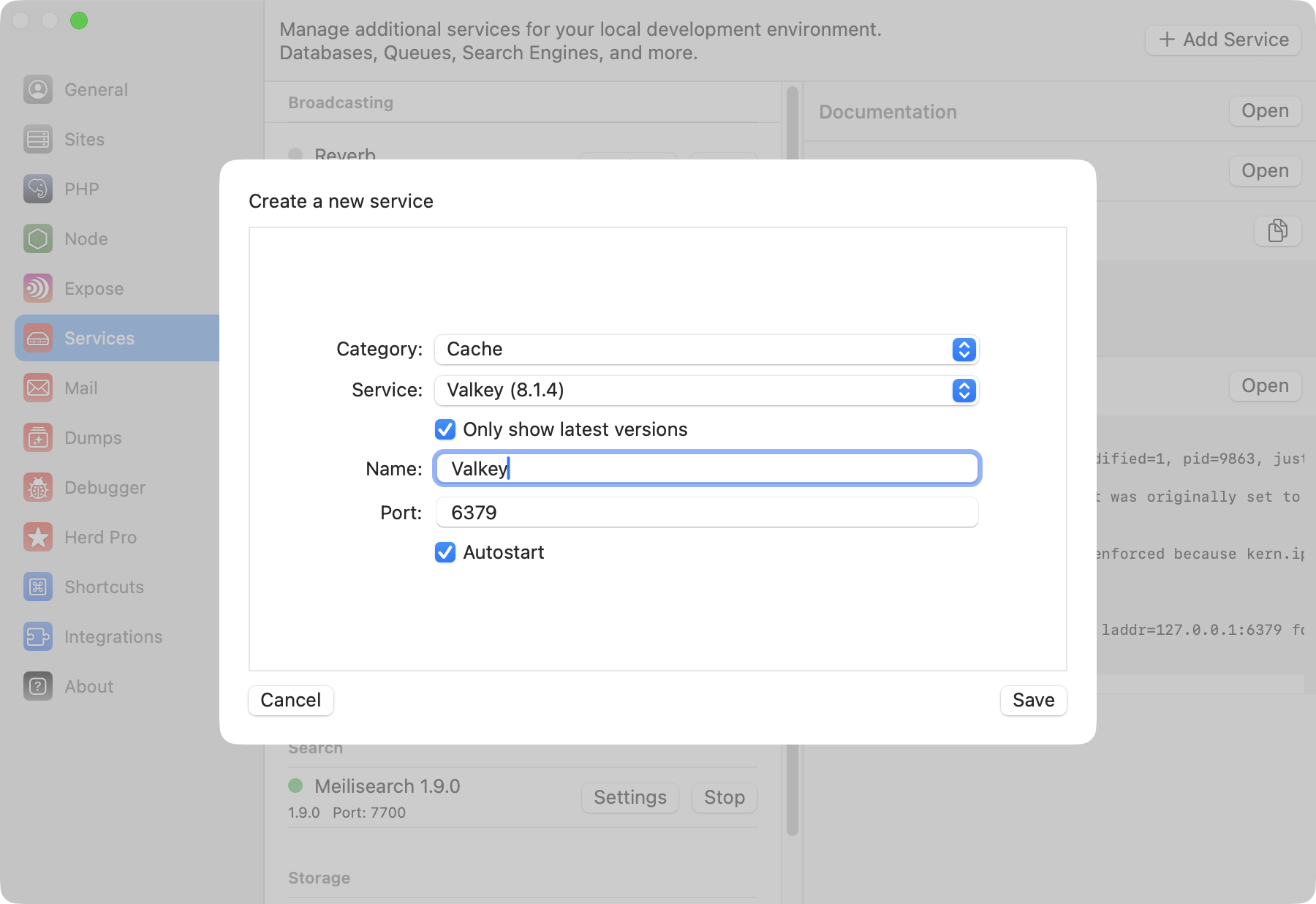The height and width of the screenshot is (904, 1316).
Task: Open Herd Pro via the star icon
Action: [x=37, y=537]
